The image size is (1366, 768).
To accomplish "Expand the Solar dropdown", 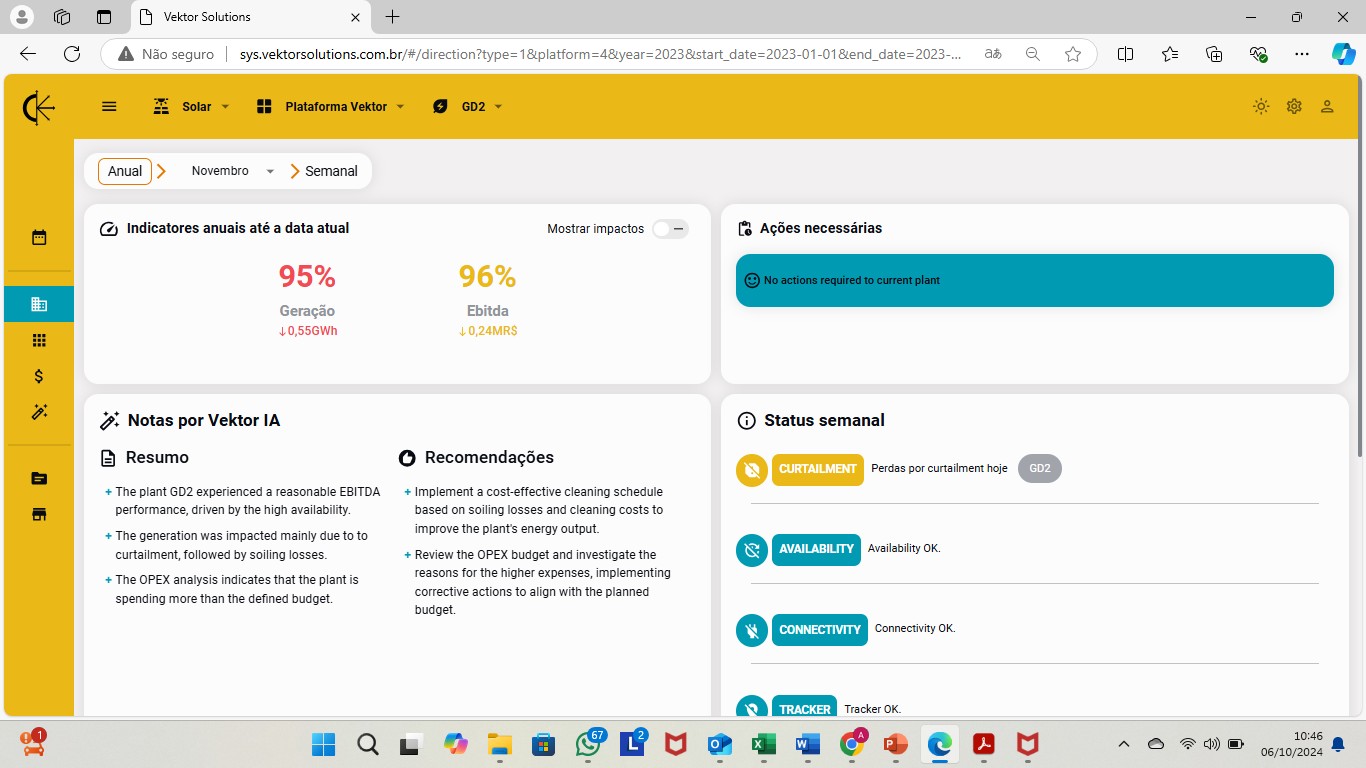I will [191, 106].
